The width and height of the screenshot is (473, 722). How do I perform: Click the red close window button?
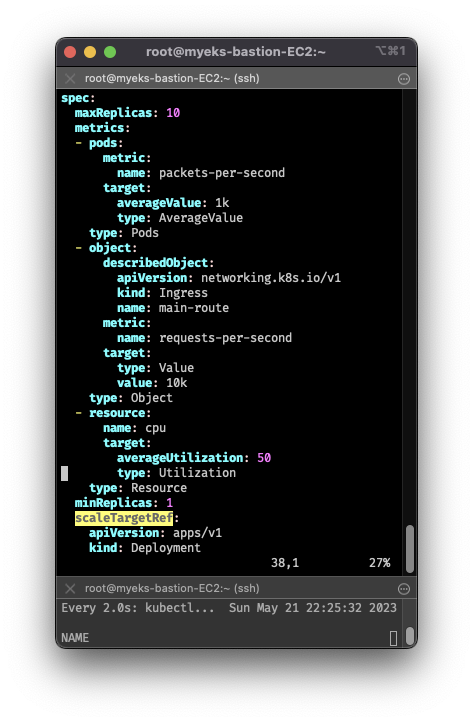point(70,52)
